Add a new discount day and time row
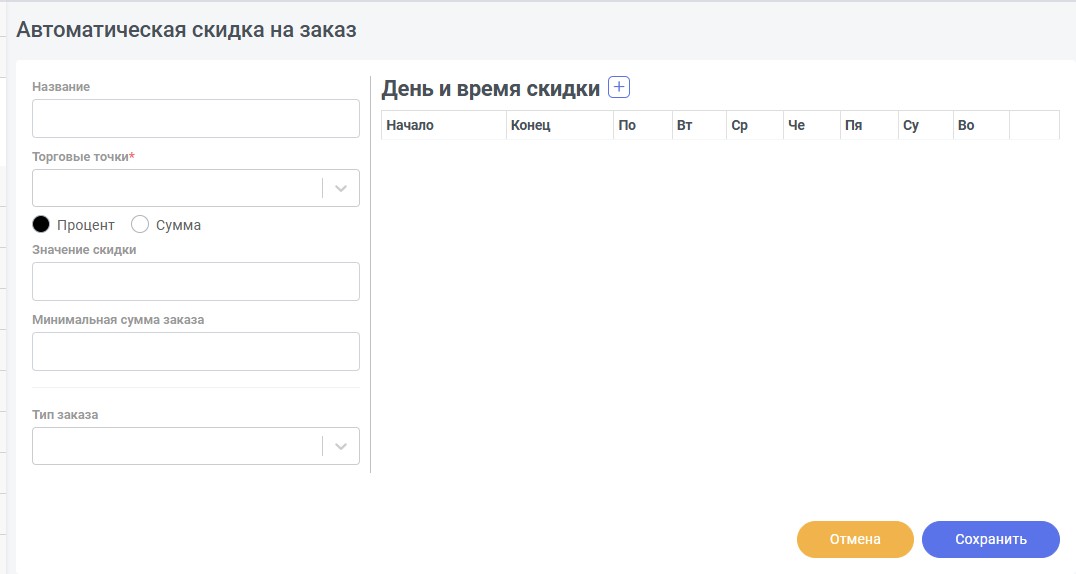Image resolution: width=1076 pixels, height=574 pixels. coord(619,87)
